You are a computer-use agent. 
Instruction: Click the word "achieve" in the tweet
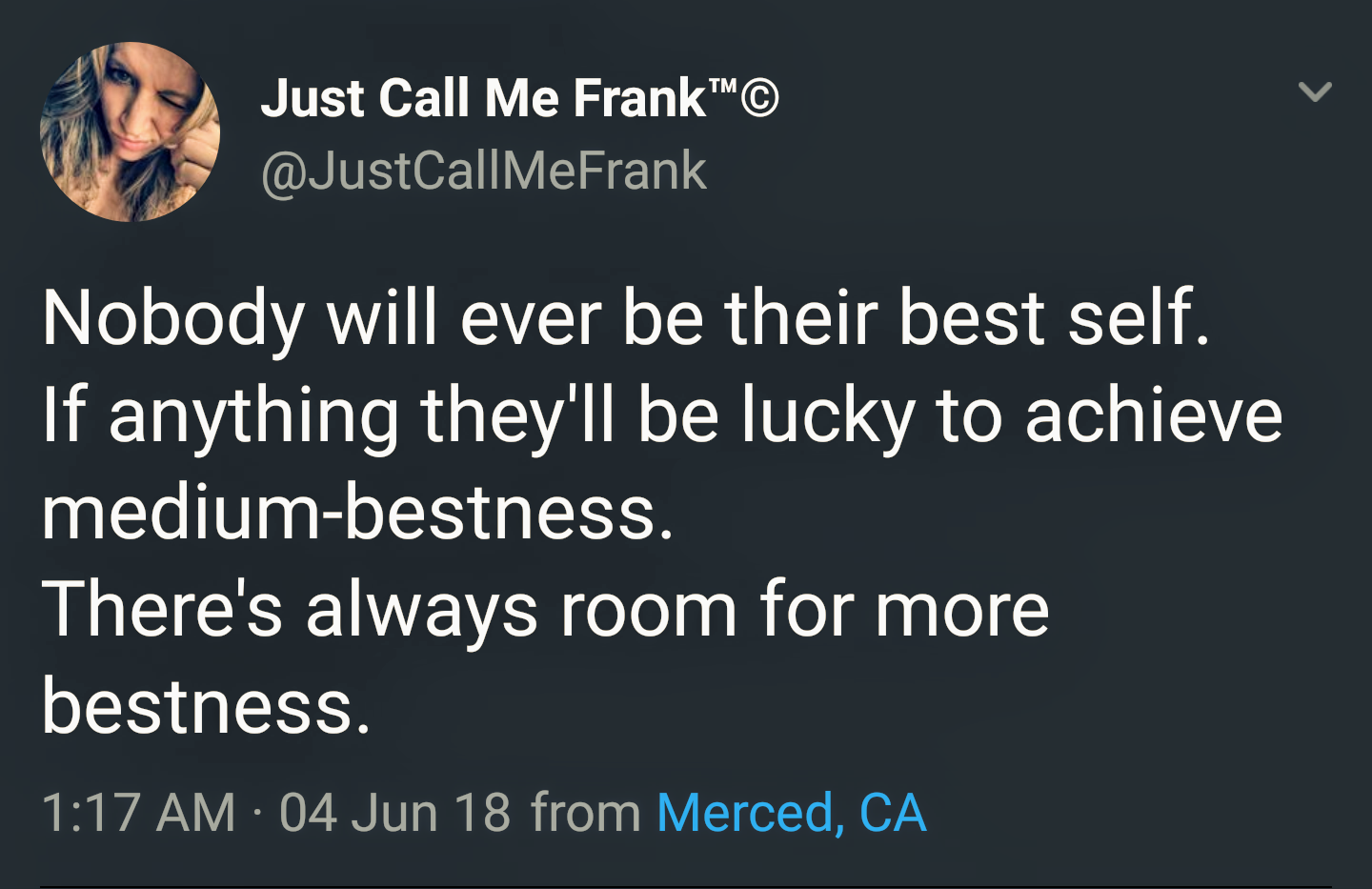tap(1154, 416)
